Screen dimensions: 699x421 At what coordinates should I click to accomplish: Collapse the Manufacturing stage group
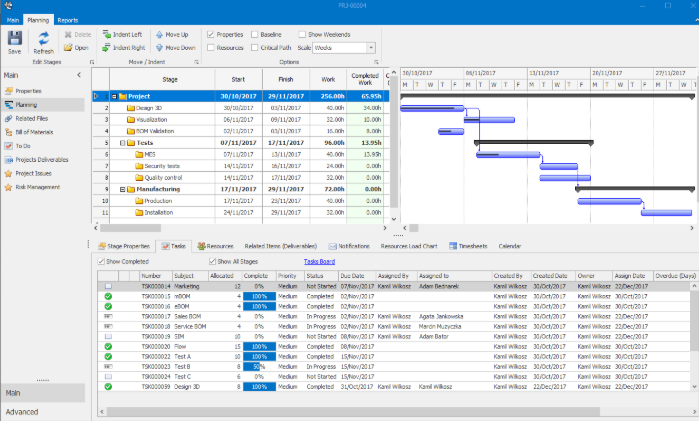tap(122, 189)
